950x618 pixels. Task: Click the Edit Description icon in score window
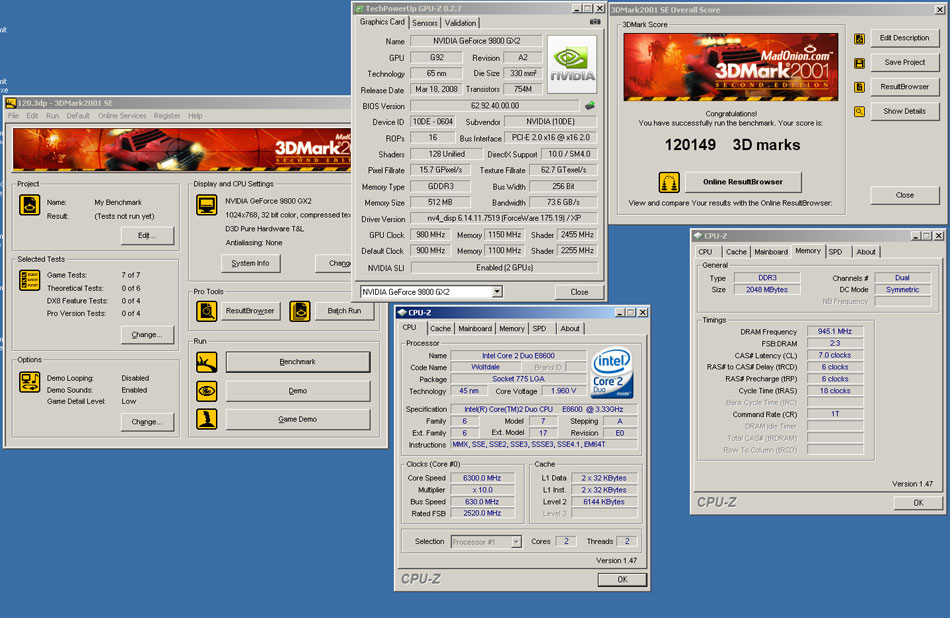(x=859, y=39)
